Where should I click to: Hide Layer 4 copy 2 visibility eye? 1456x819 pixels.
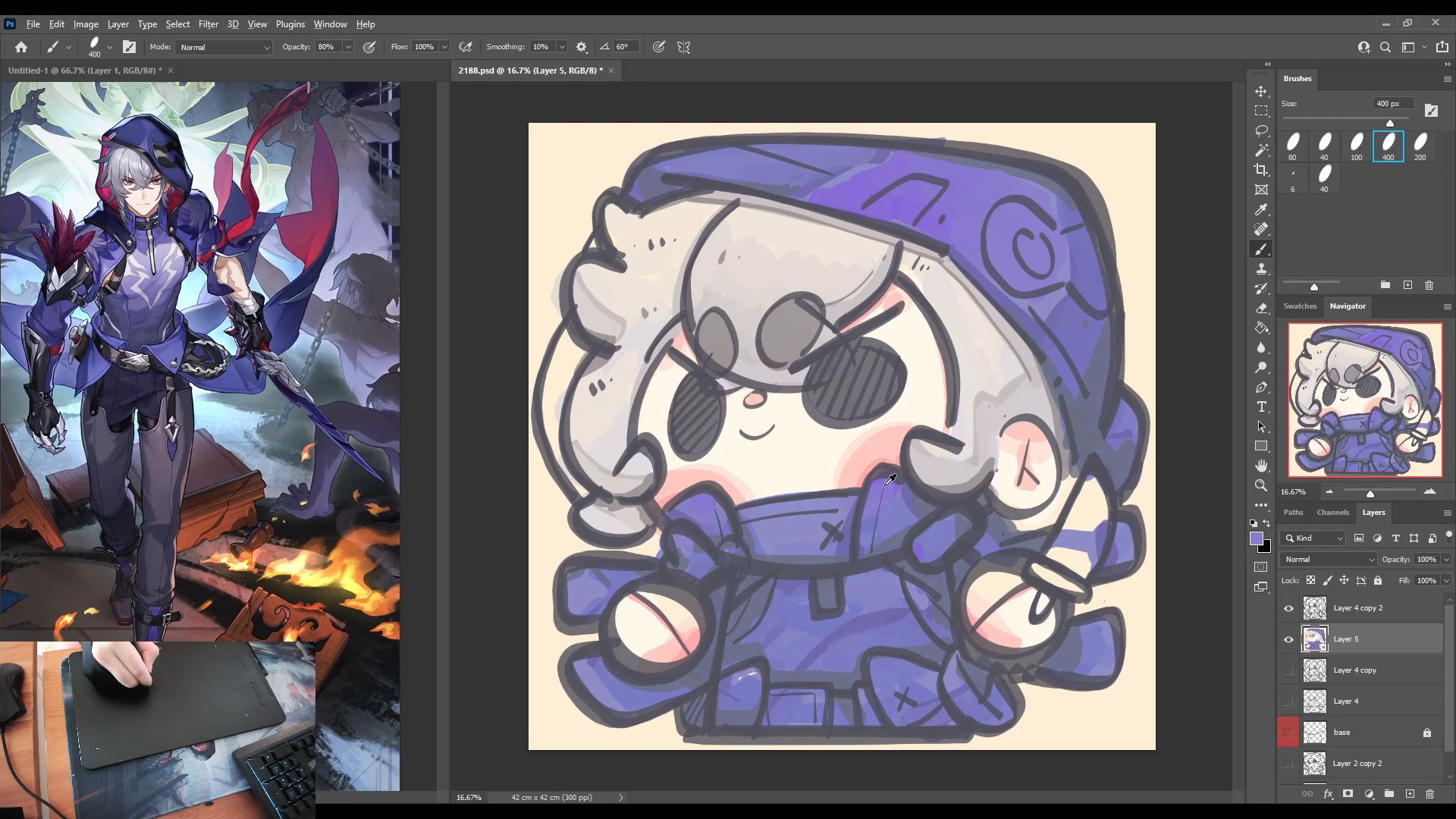point(1288,608)
